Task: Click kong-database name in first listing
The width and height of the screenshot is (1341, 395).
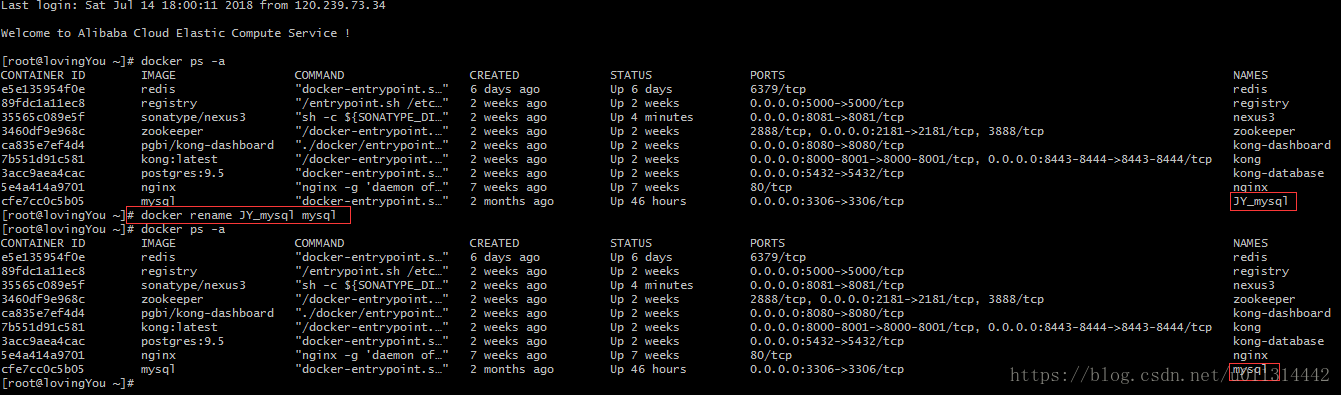Action: (x=1278, y=174)
